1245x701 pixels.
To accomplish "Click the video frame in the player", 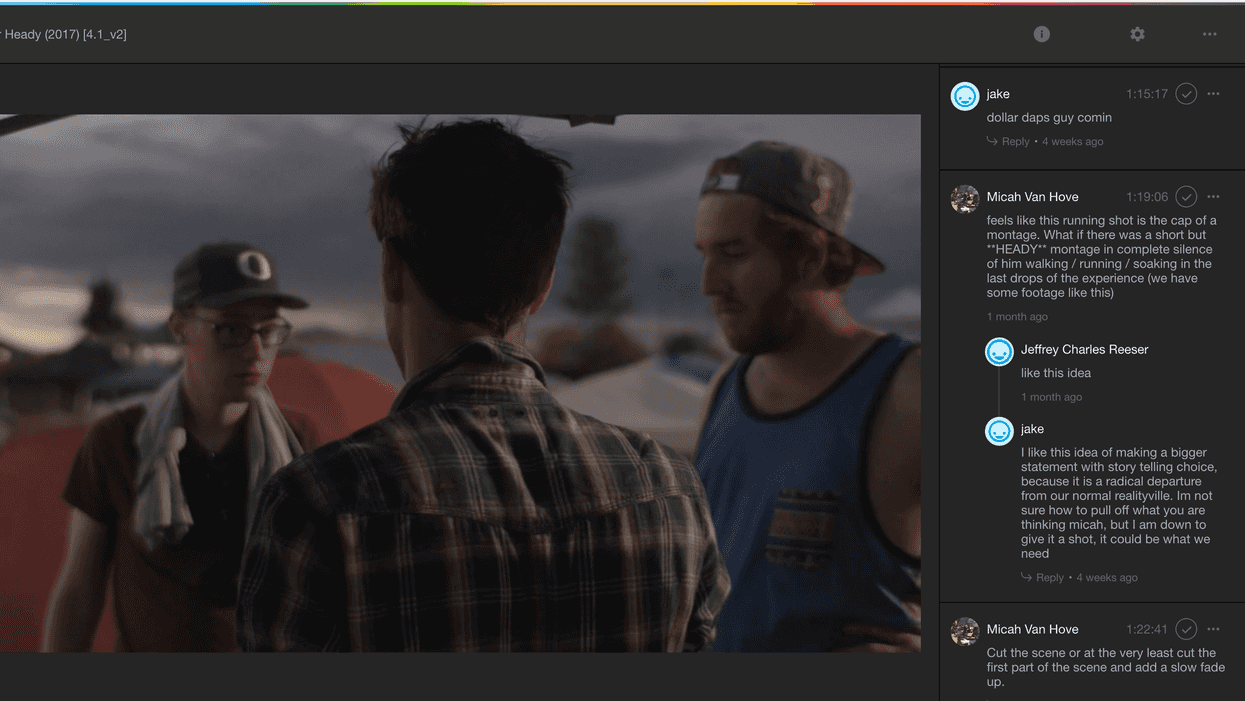I will (x=460, y=383).
